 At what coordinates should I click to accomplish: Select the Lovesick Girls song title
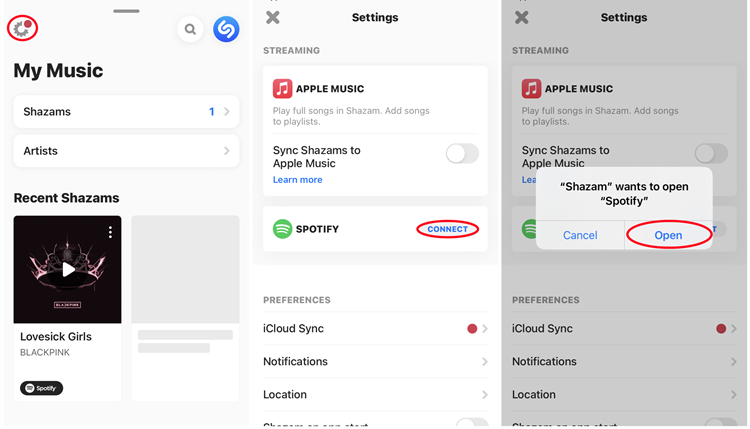point(56,337)
